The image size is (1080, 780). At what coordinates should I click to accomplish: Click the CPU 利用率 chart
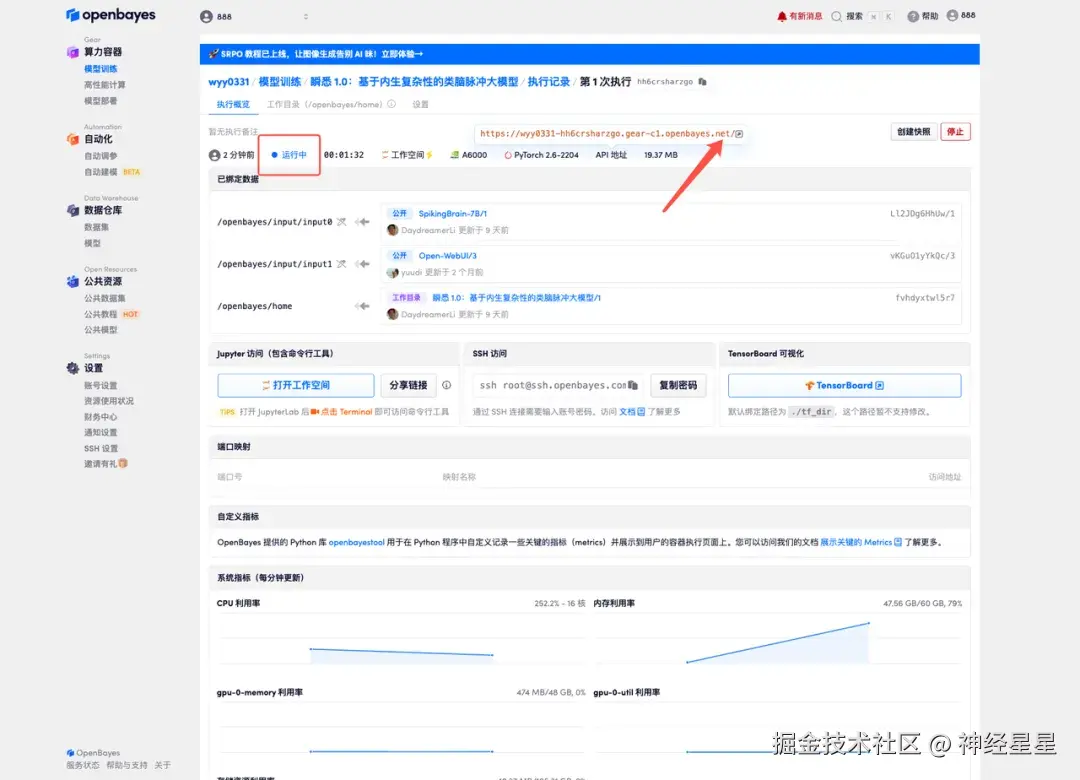pos(401,641)
